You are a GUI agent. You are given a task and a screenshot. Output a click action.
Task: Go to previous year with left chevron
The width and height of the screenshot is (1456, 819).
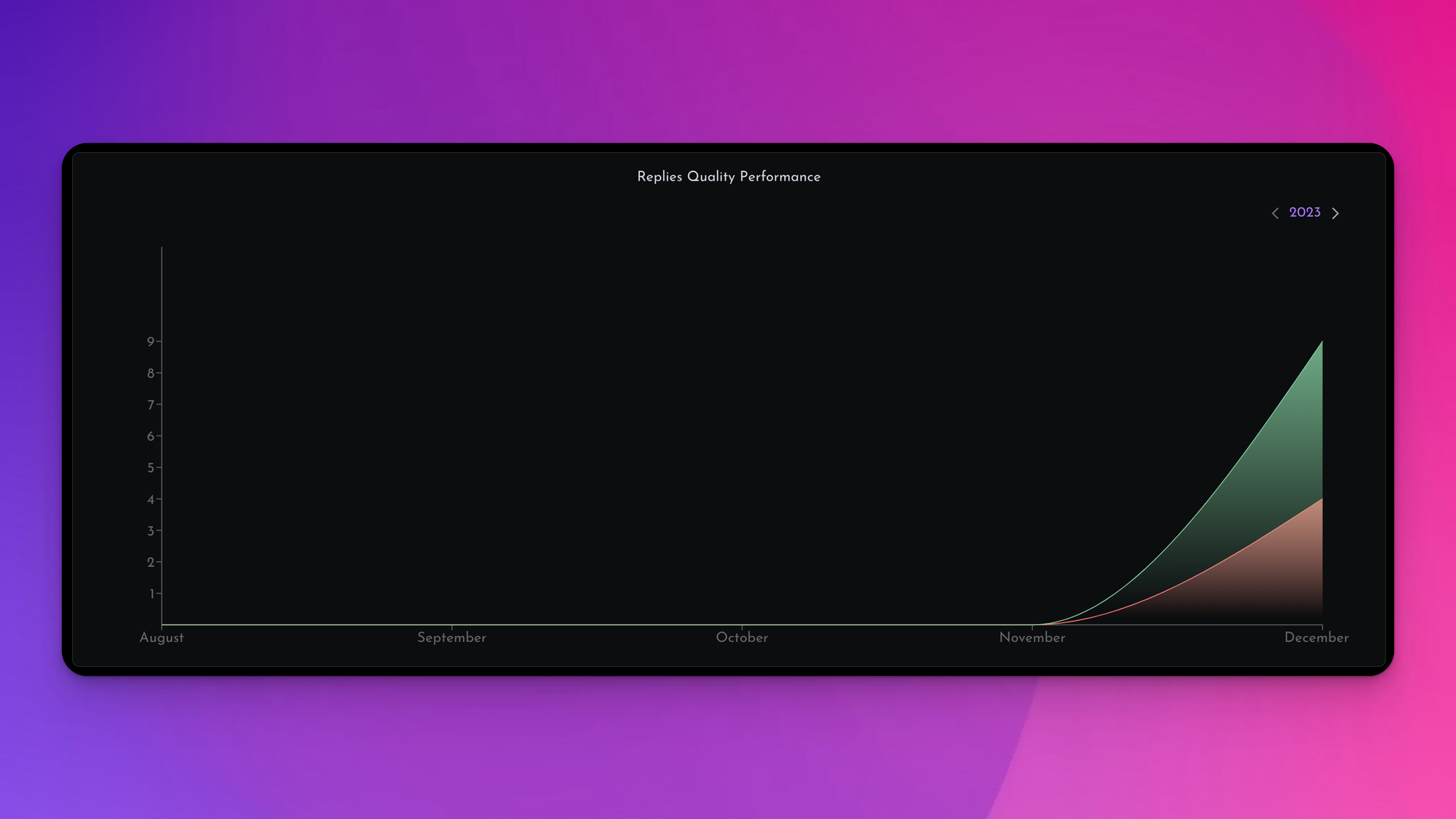point(1275,213)
